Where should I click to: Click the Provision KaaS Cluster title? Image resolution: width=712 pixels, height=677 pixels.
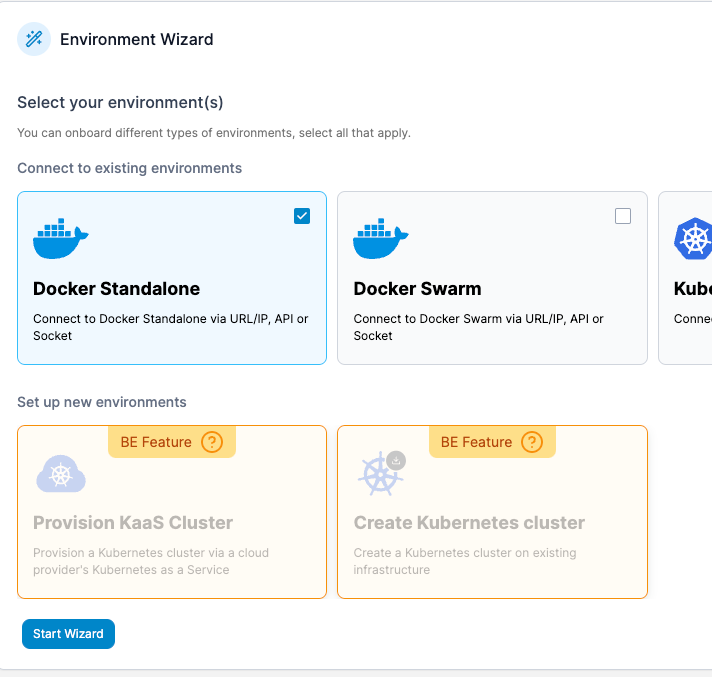(x=133, y=523)
